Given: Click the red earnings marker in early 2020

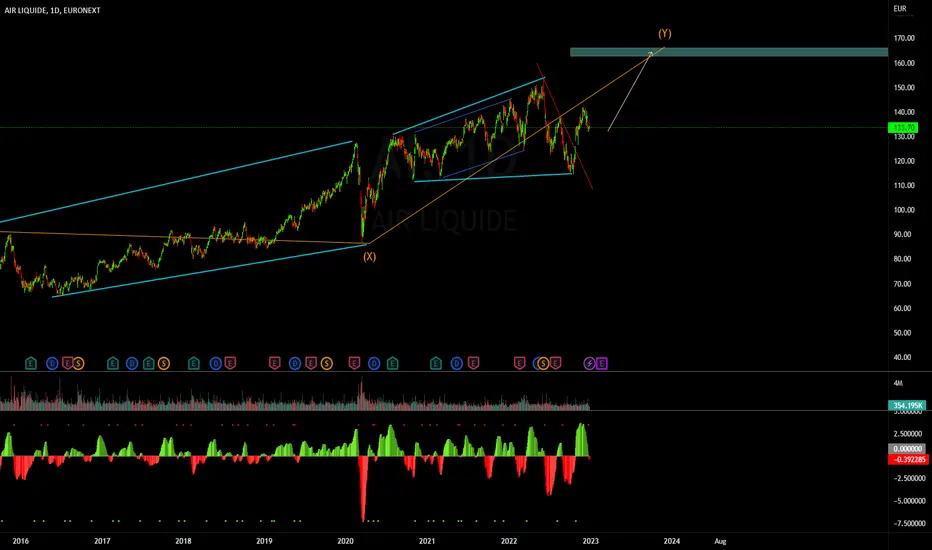Looking at the screenshot, I should (x=354, y=363).
